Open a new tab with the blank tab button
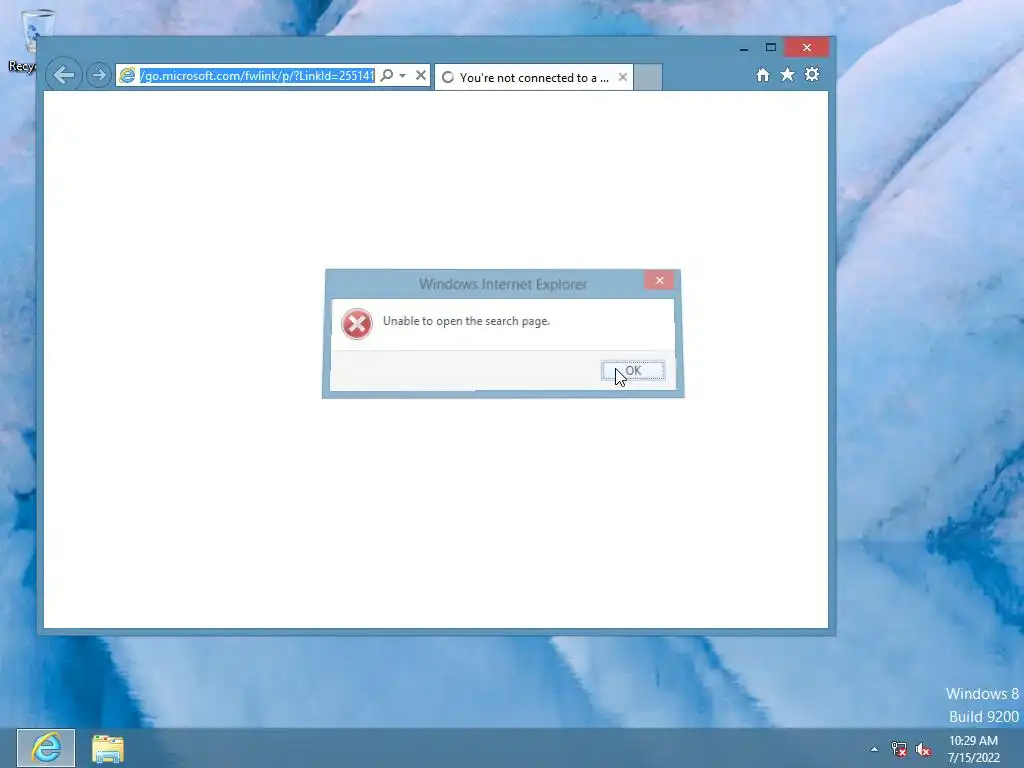Image resolution: width=1024 pixels, height=768 pixels. click(648, 77)
